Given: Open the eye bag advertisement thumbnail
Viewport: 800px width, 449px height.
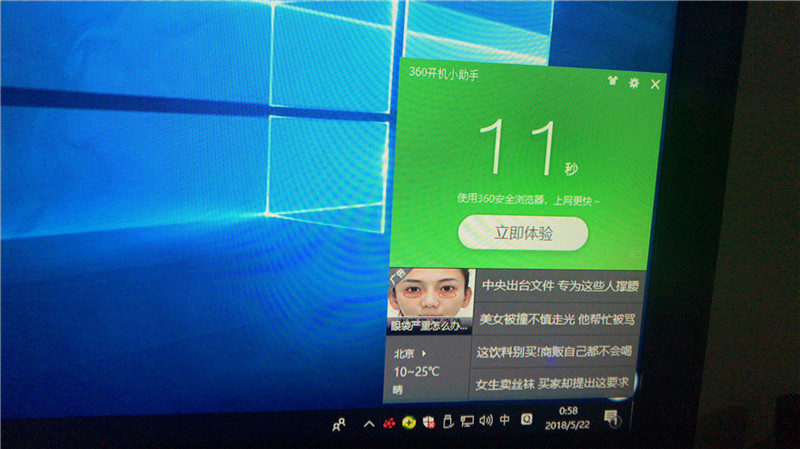Looking at the screenshot, I should (430, 301).
